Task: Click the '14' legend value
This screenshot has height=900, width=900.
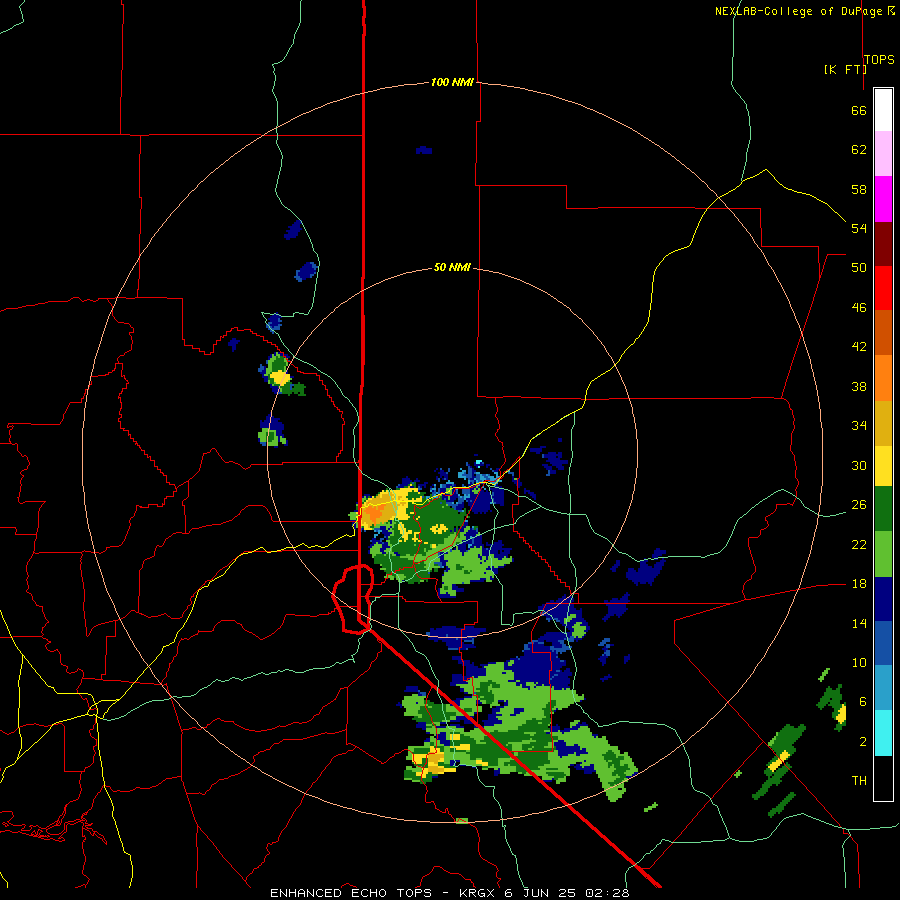Action: pos(859,623)
